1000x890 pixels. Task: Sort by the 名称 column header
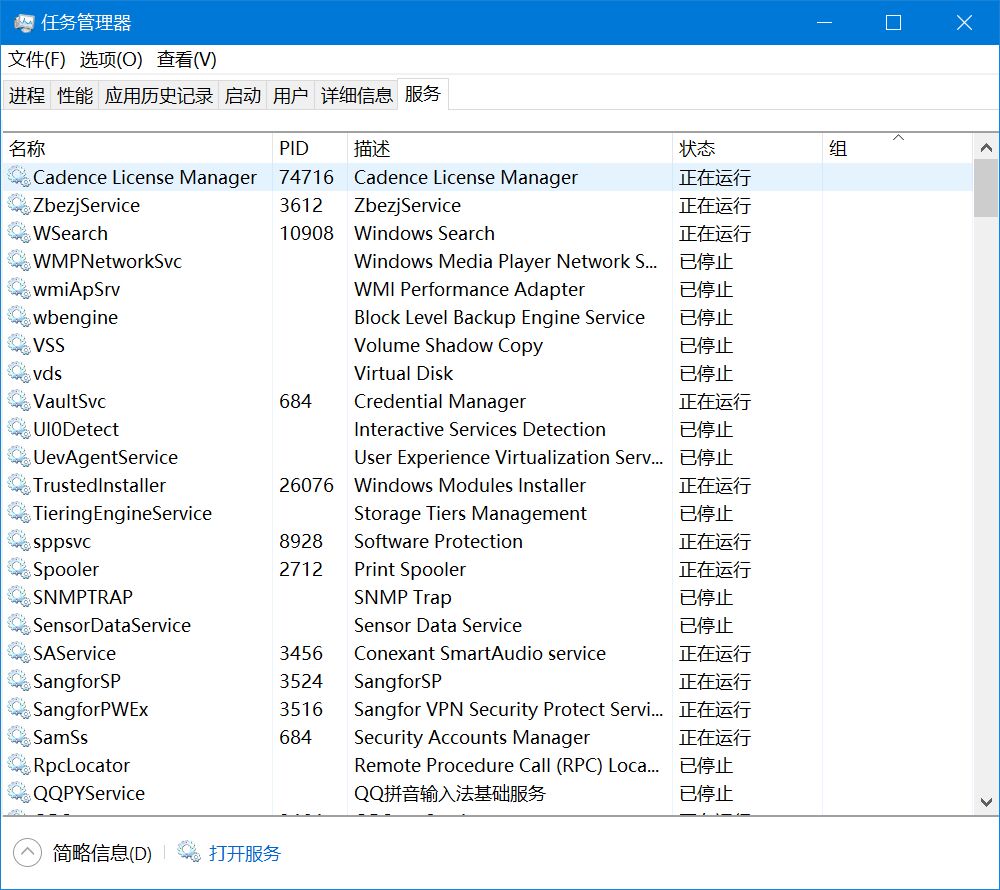(x=138, y=149)
